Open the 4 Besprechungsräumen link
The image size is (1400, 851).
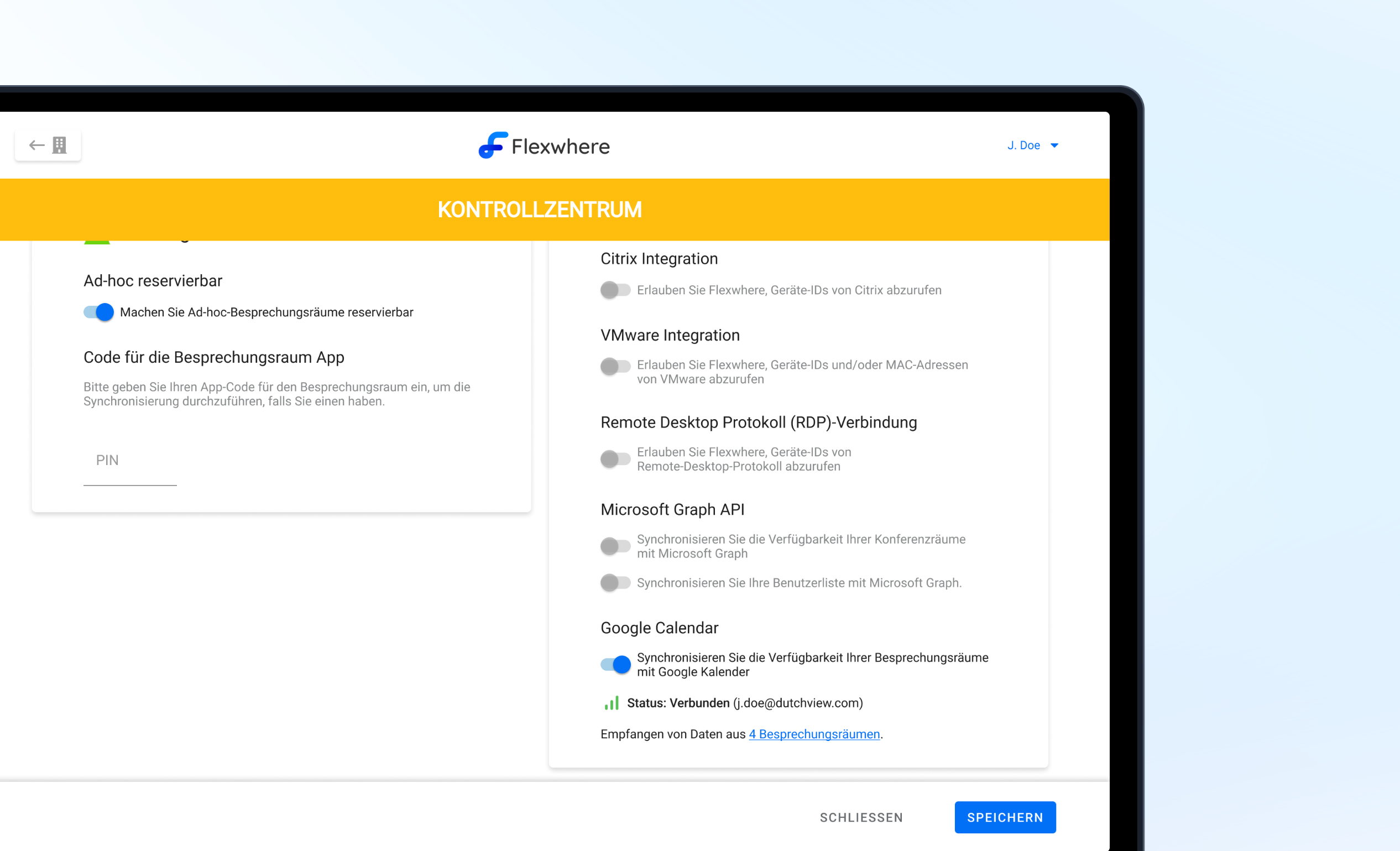tap(814, 734)
